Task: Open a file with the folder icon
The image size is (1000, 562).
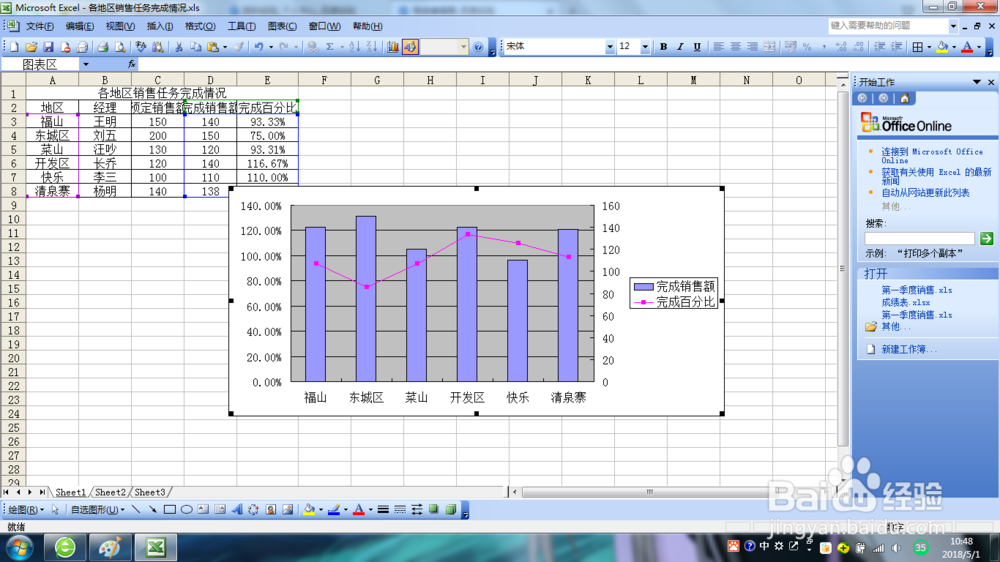Action: (x=31, y=47)
